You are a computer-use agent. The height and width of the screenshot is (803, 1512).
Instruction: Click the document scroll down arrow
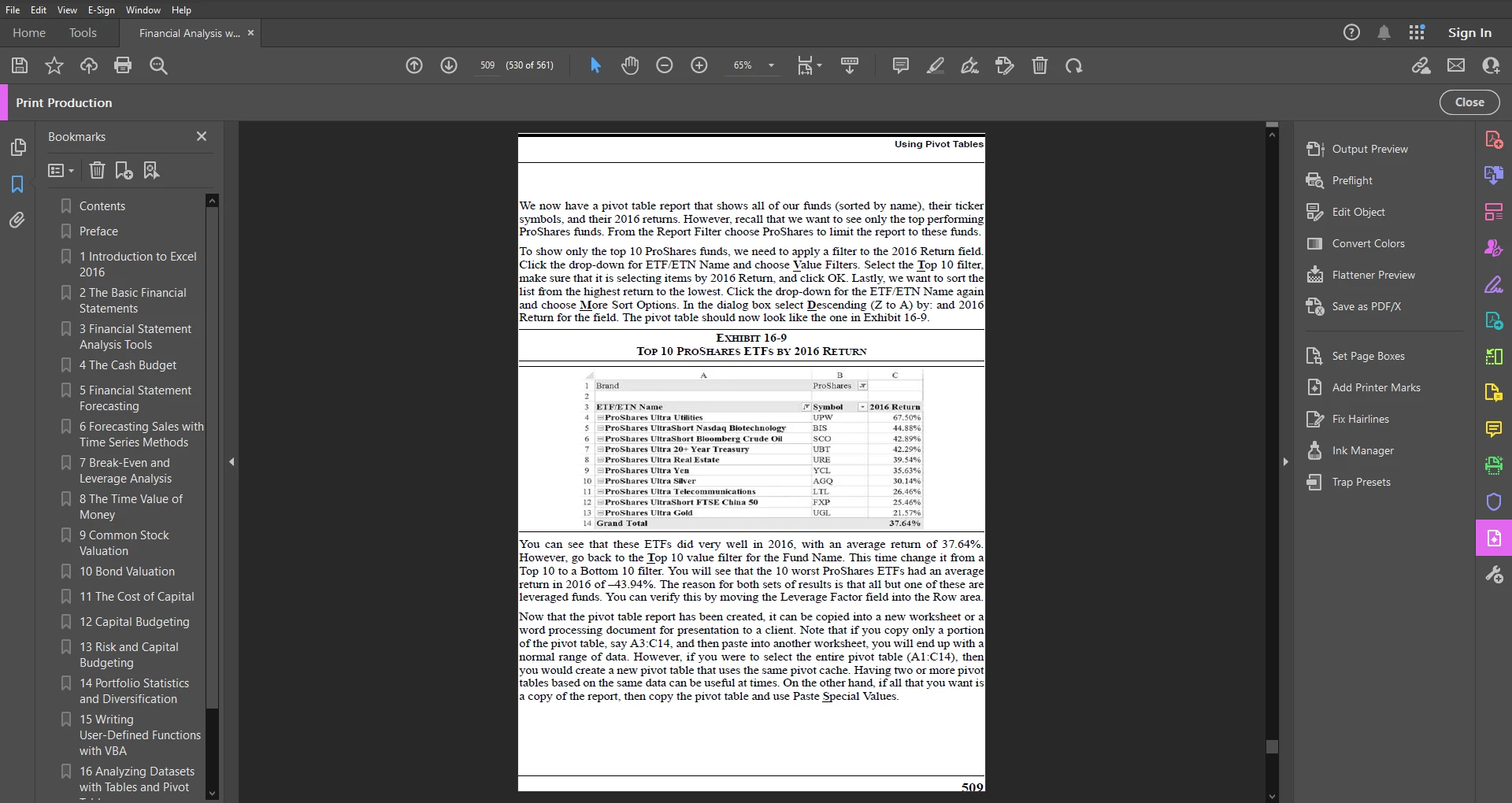(x=1272, y=796)
